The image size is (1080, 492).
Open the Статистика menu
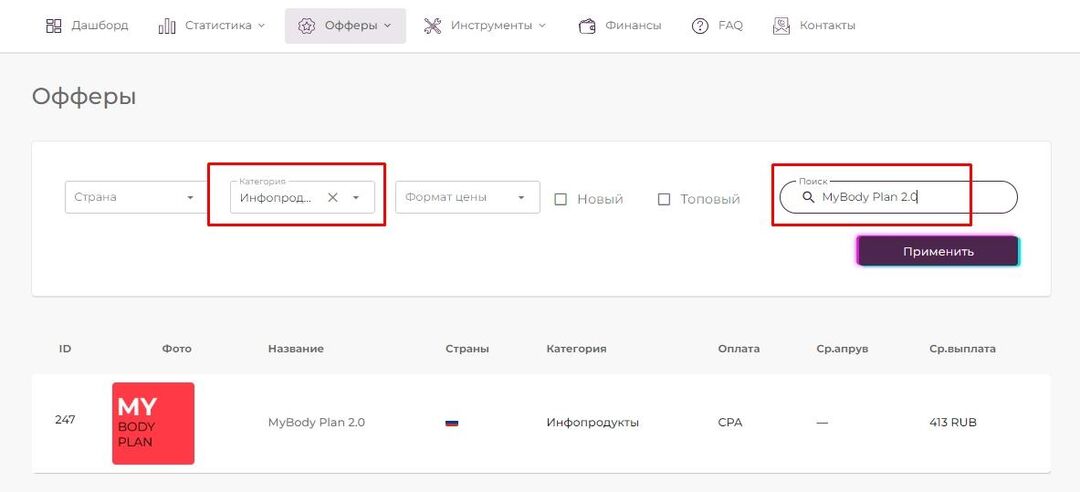218,26
